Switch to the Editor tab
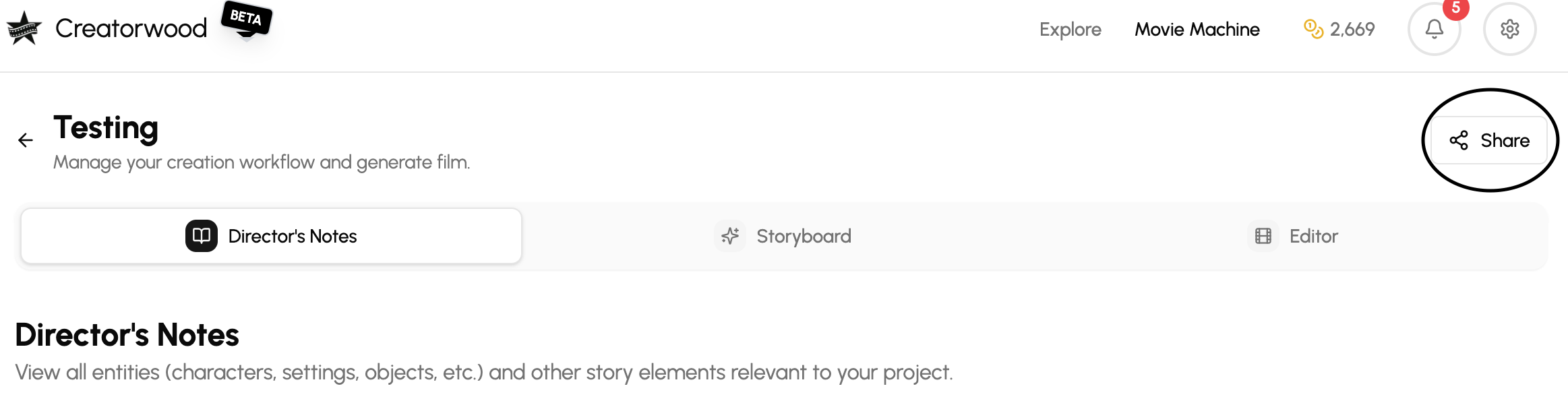 point(1313,236)
